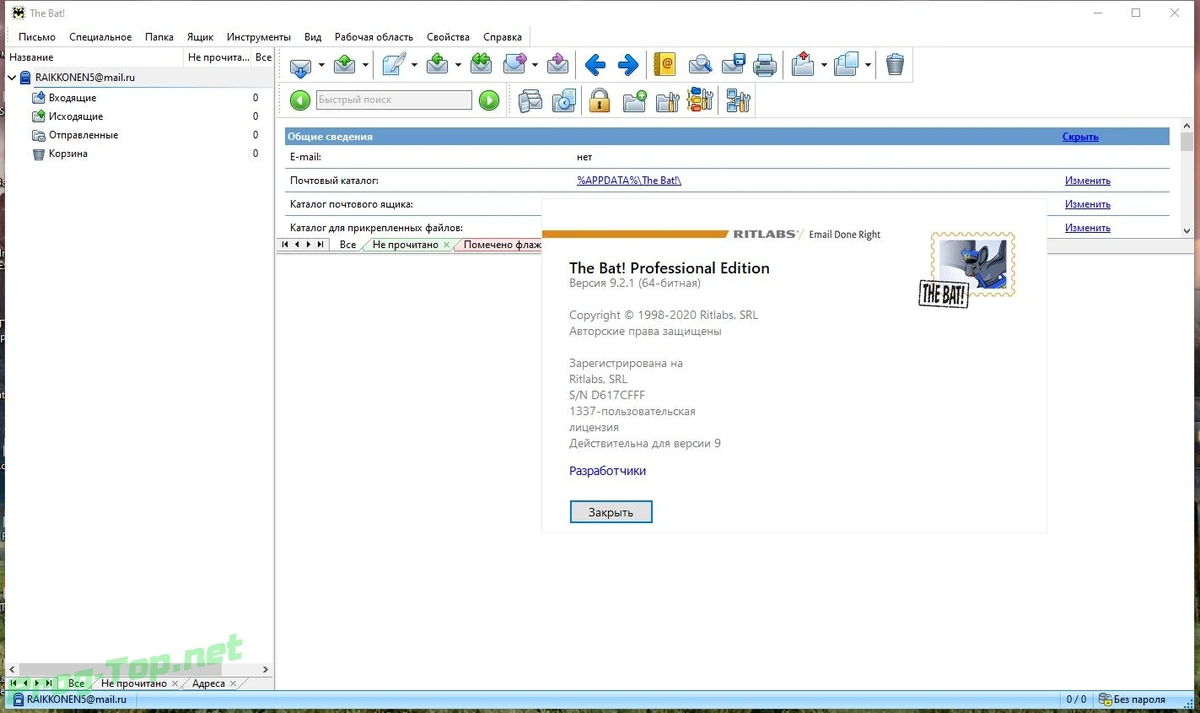Go back with the blue left arrow
Screen dimensions: 1200x713
(595, 66)
